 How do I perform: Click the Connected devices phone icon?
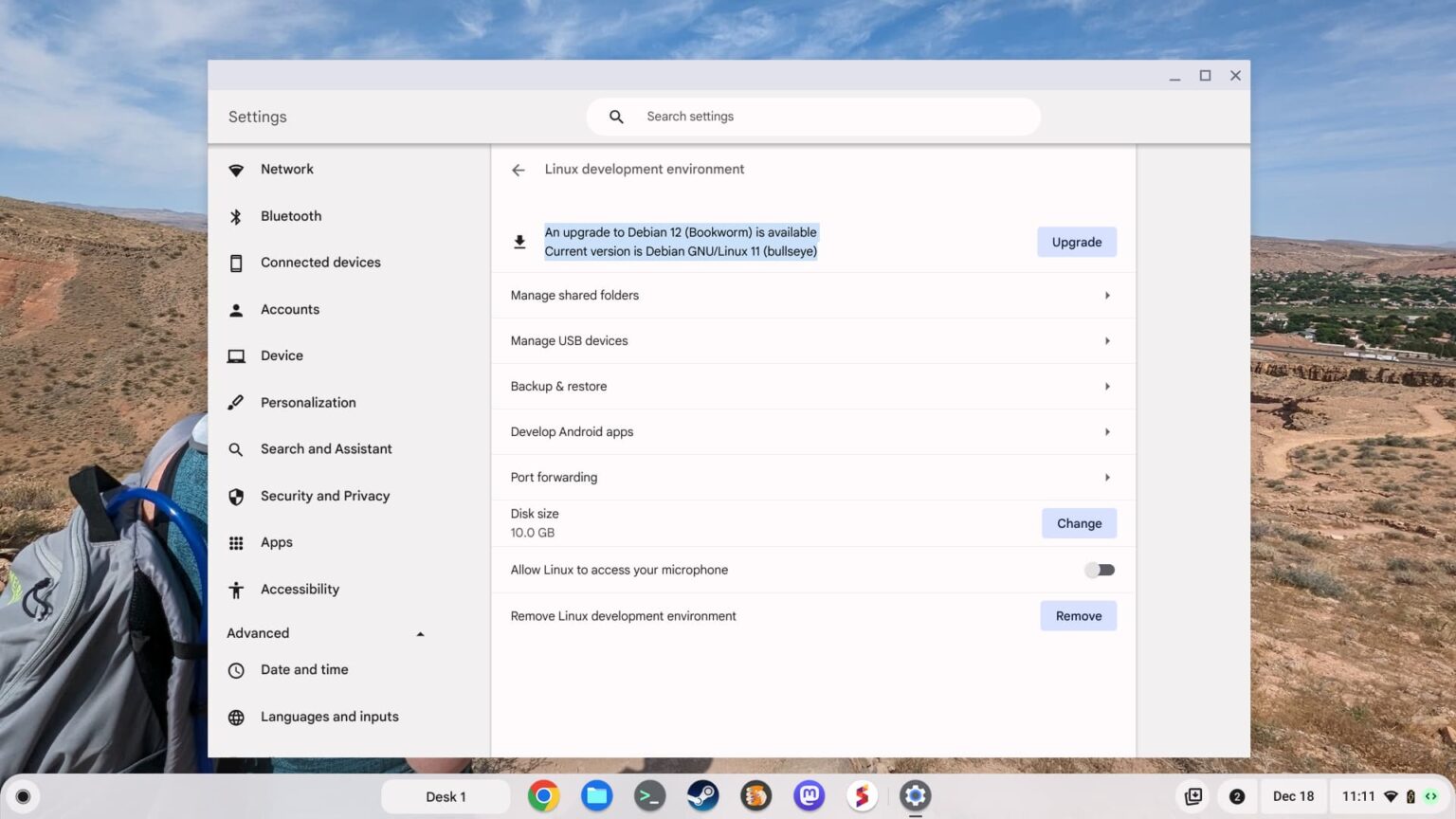[x=236, y=263]
